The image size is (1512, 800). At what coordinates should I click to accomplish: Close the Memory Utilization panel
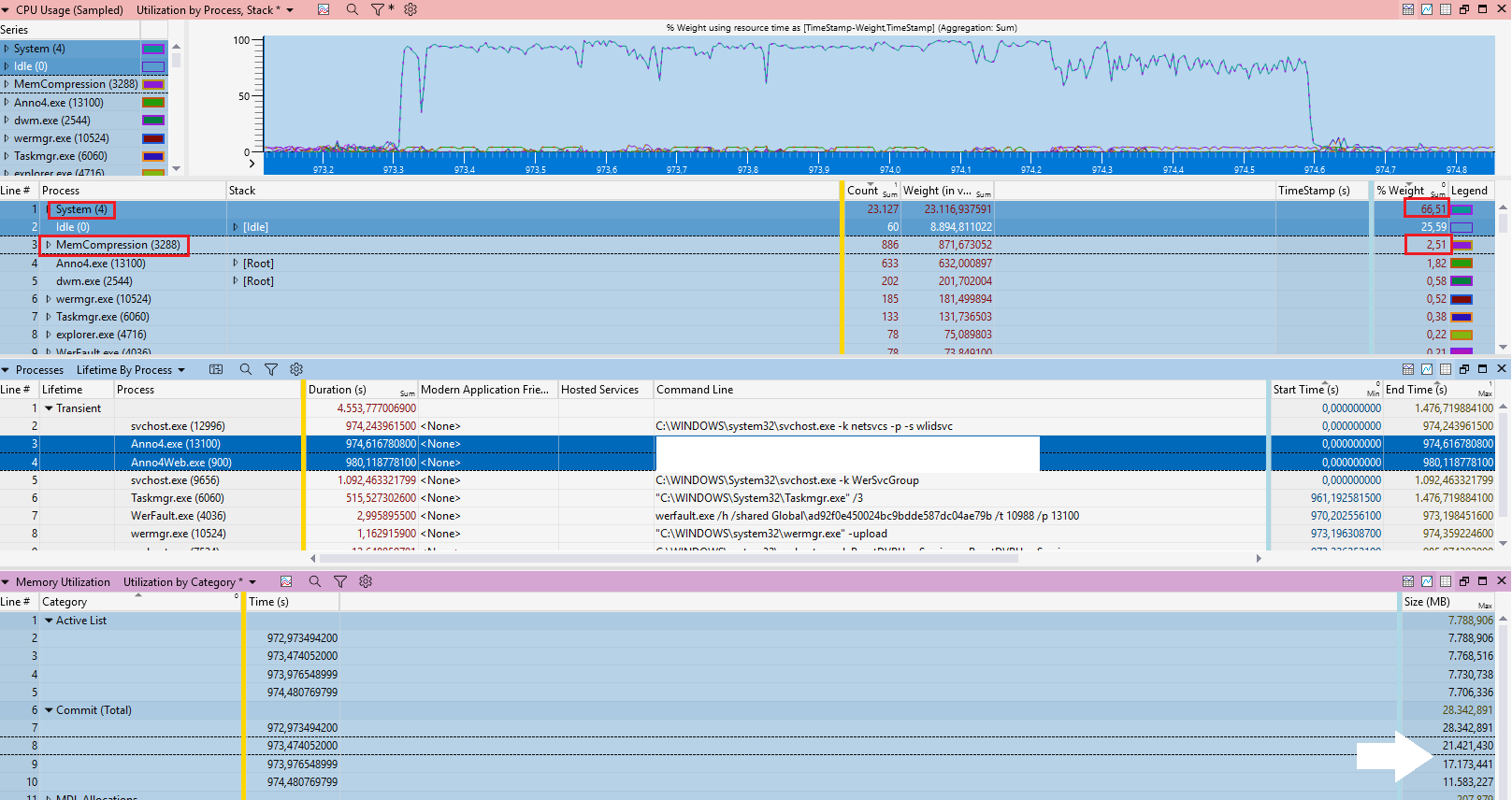coord(1502,580)
